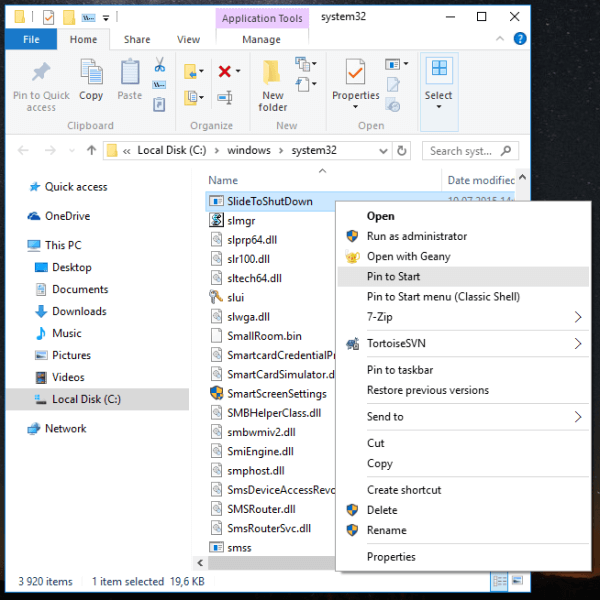Click the blue Help question mark icon
The image size is (600, 600).
[x=520, y=39]
